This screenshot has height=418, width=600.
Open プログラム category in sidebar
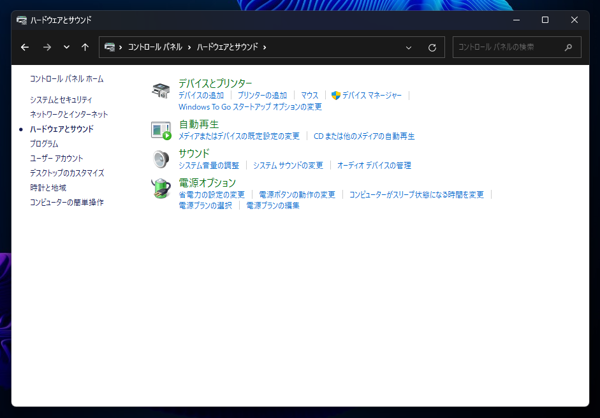coord(44,144)
